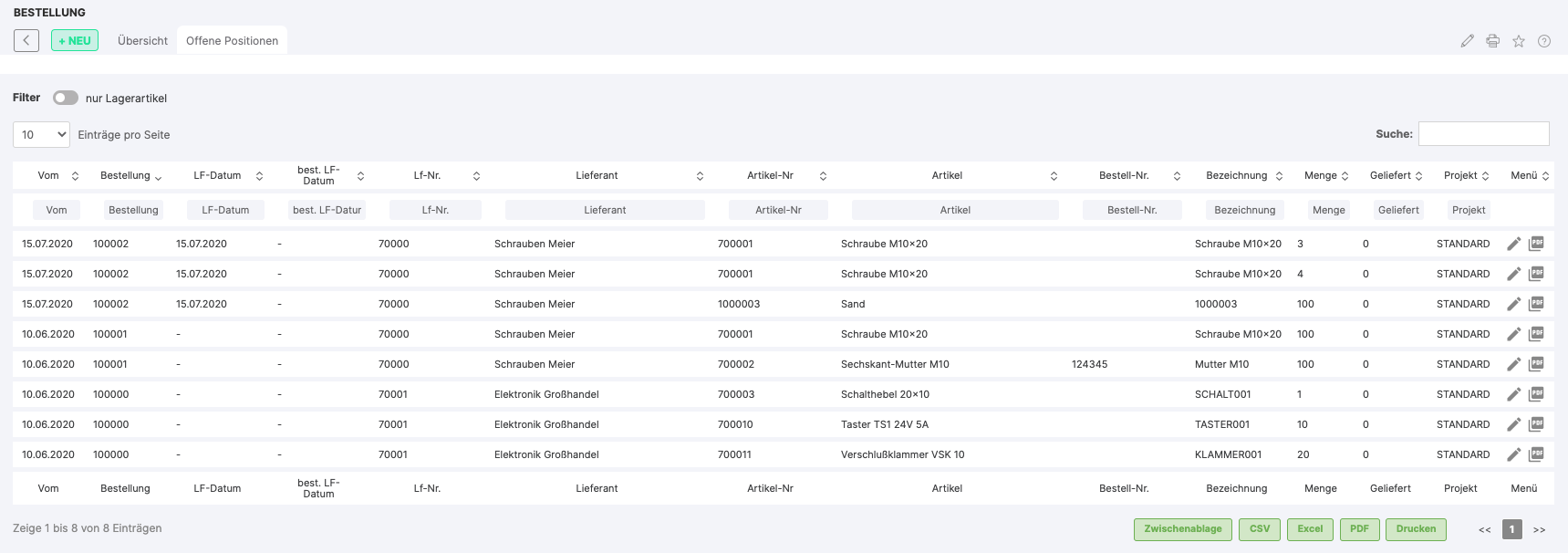Click into the Suche search field
Image resolution: width=1568 pixels, height=553 pixels.
pos(1483,134)
